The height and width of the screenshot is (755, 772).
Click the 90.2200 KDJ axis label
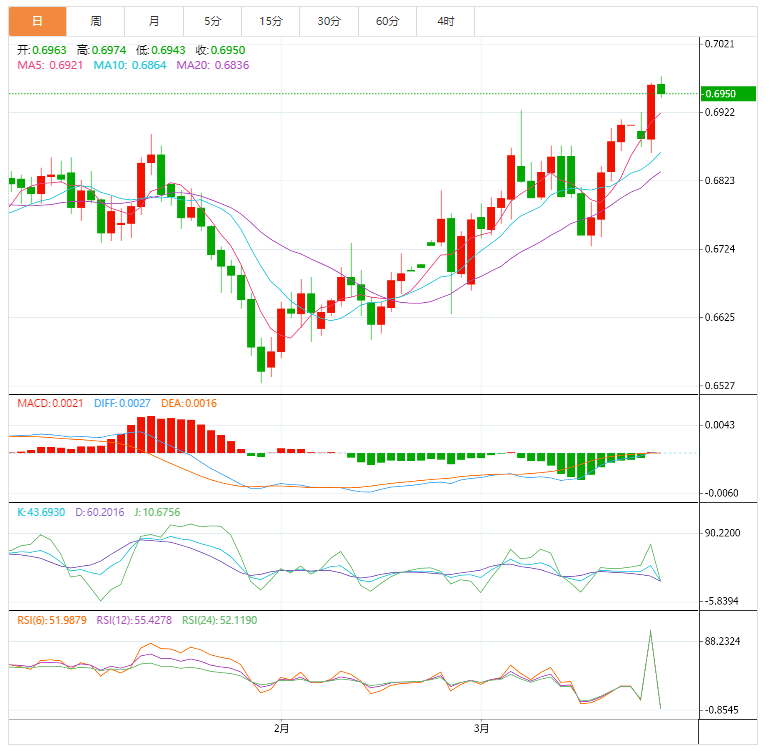click(722, 533)
